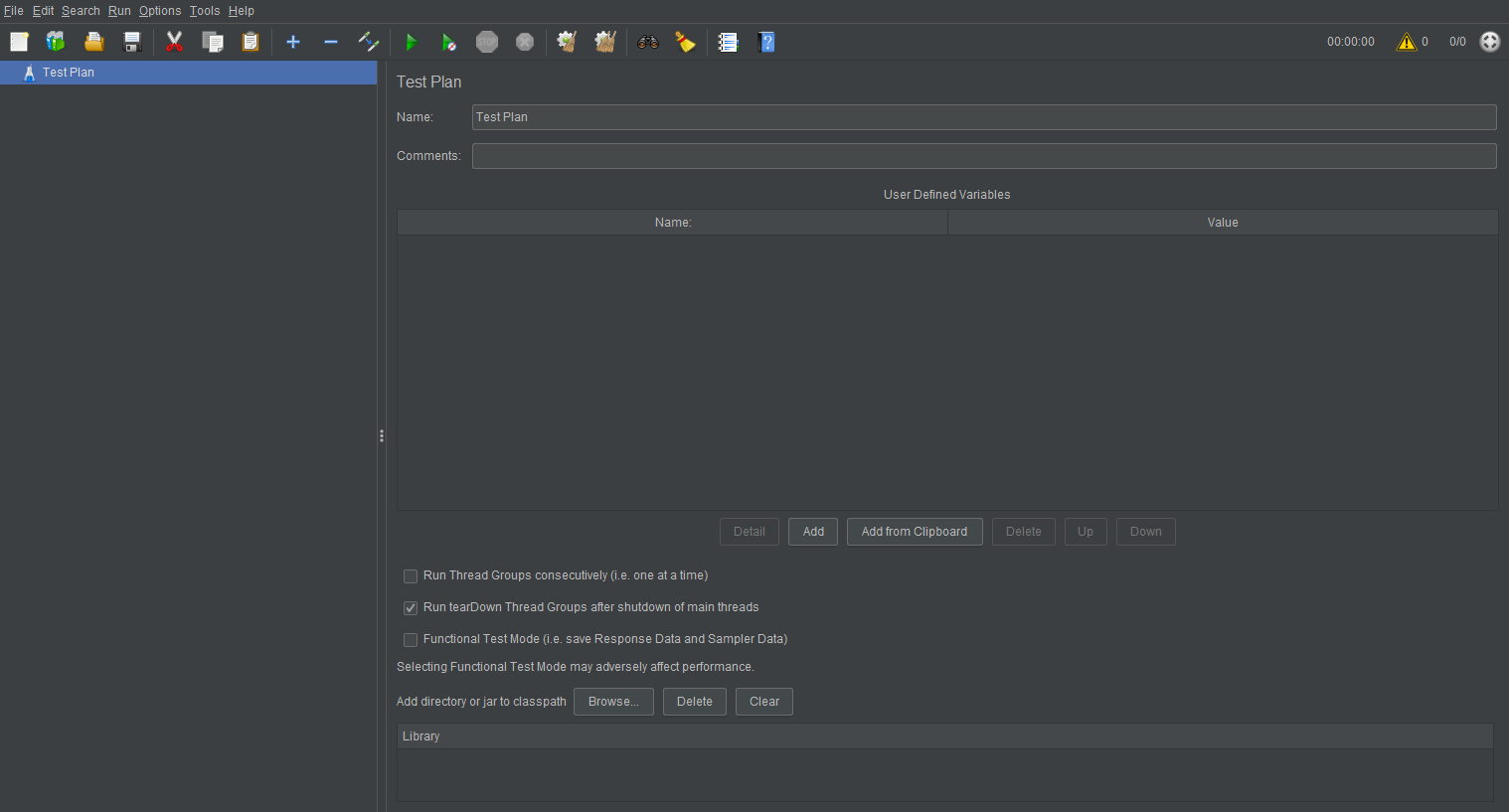Open the Search menu
The image size is (1509, 812).
(x=81, y=11)
